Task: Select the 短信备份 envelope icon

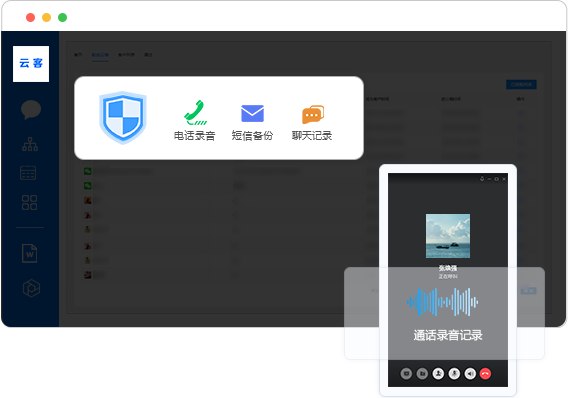Action: (252, 113)
